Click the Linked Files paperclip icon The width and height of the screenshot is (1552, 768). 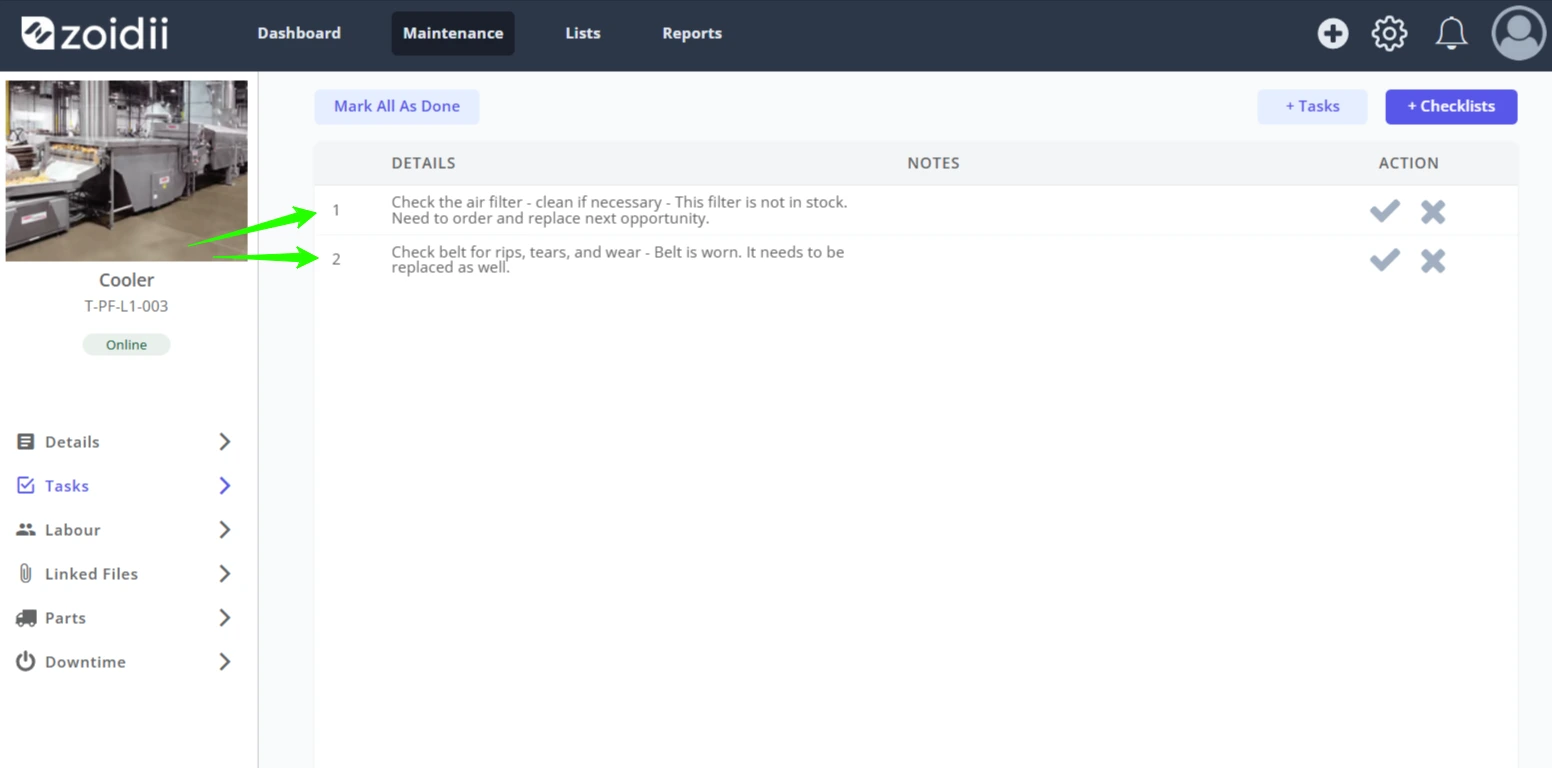(26, 573)
